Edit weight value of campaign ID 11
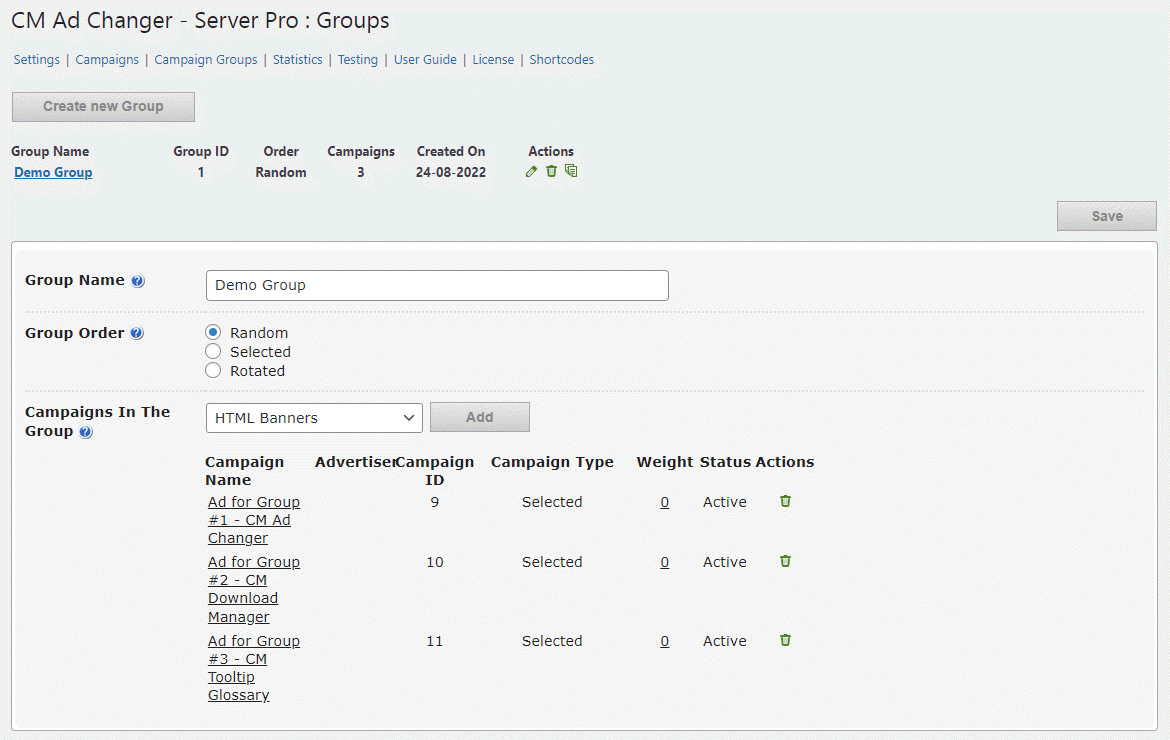 coord(665,641)
